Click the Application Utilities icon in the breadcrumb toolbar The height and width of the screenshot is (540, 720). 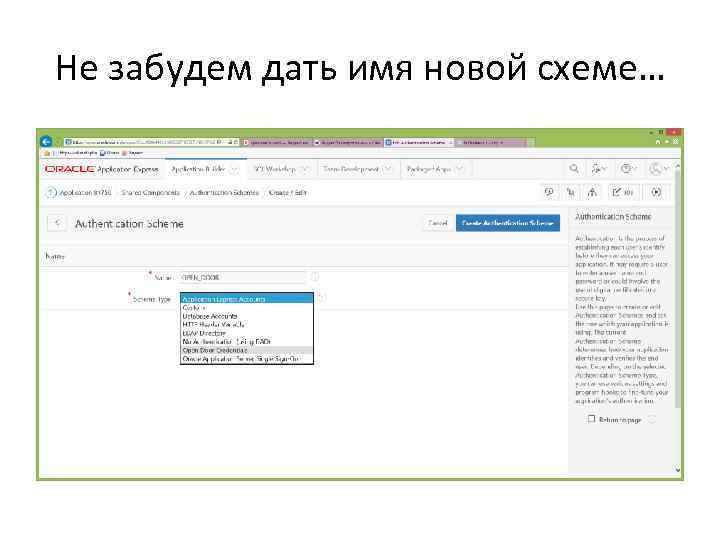click(592, 192)
